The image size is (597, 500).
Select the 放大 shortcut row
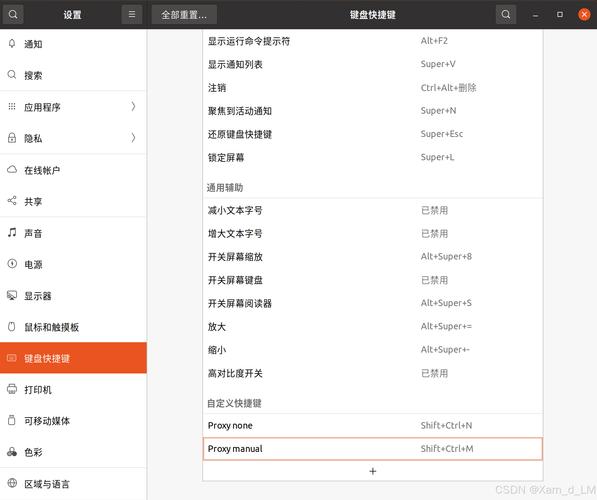(x=373, y=326)
